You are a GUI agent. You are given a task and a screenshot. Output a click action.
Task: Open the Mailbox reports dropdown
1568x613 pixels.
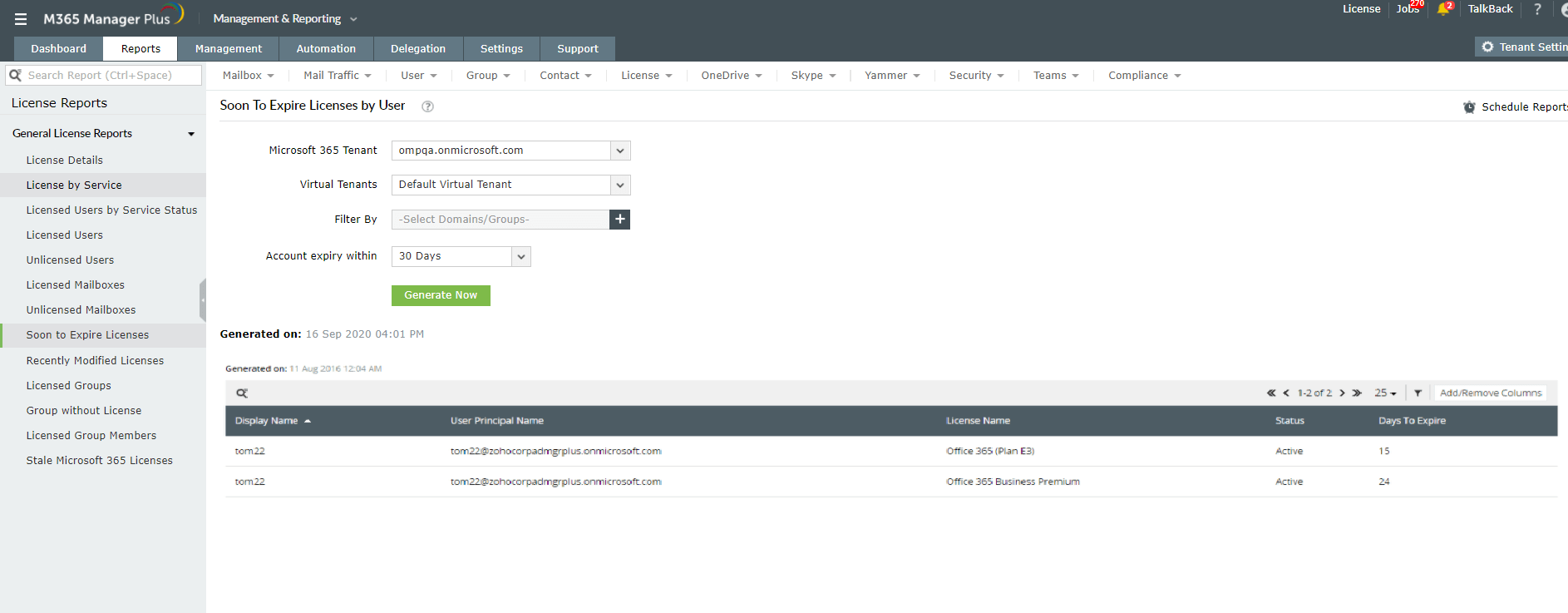point(248,76)
